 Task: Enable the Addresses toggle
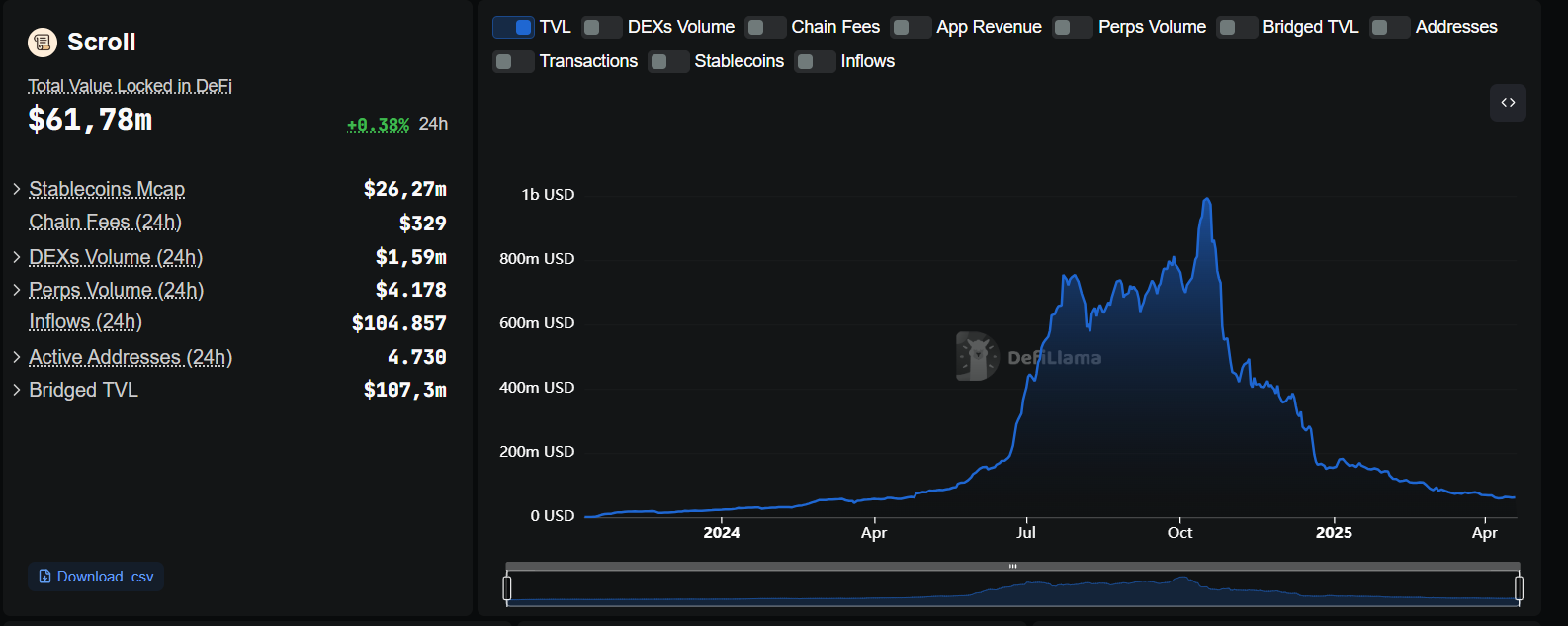(x=1389, y=27)
